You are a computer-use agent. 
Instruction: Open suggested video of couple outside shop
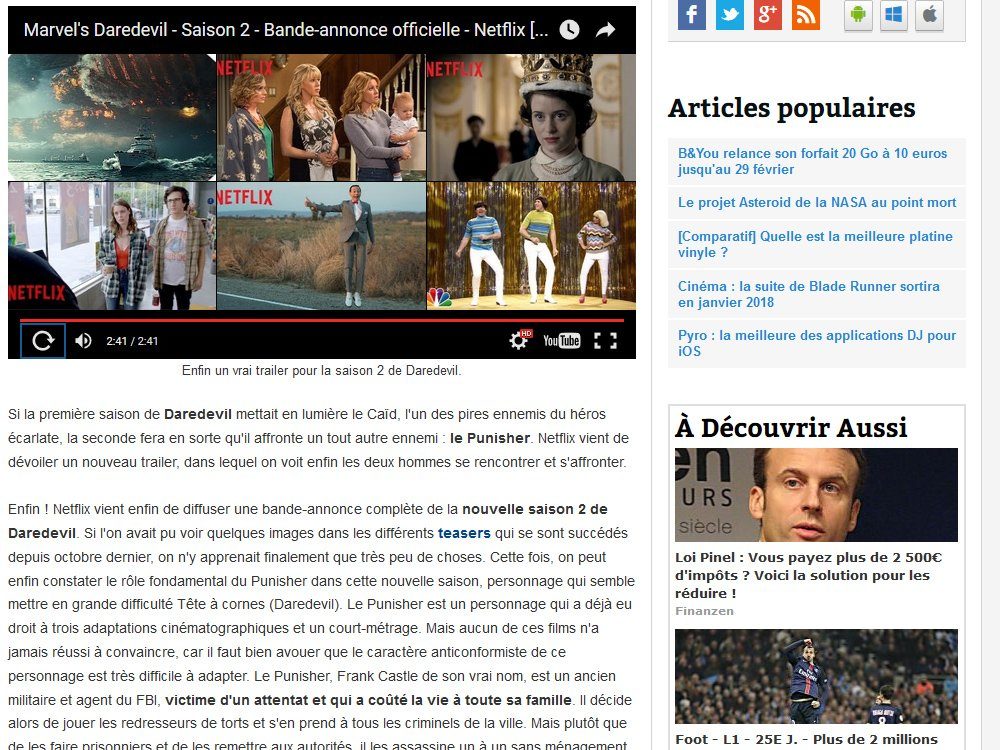click(x=112, y=246)
